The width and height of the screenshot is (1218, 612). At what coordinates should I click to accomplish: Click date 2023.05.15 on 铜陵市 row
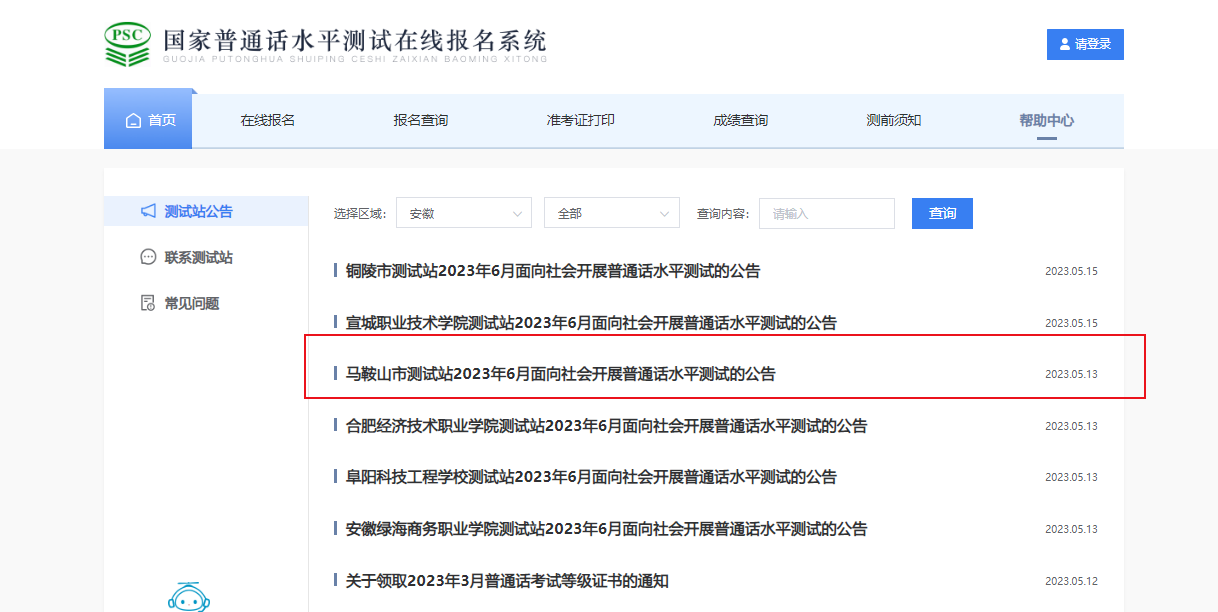(x=1071, y=271)
